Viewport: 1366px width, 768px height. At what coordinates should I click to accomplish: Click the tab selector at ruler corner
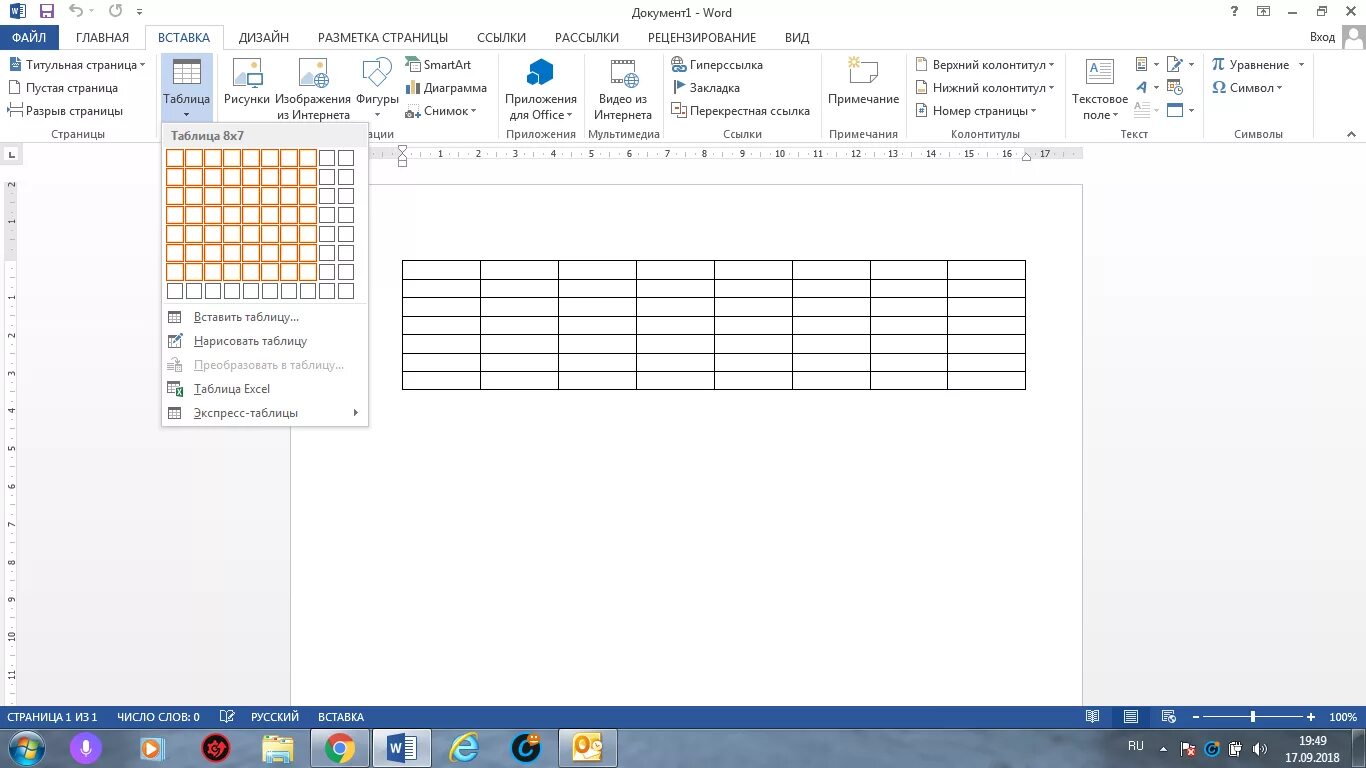(12, 154)
